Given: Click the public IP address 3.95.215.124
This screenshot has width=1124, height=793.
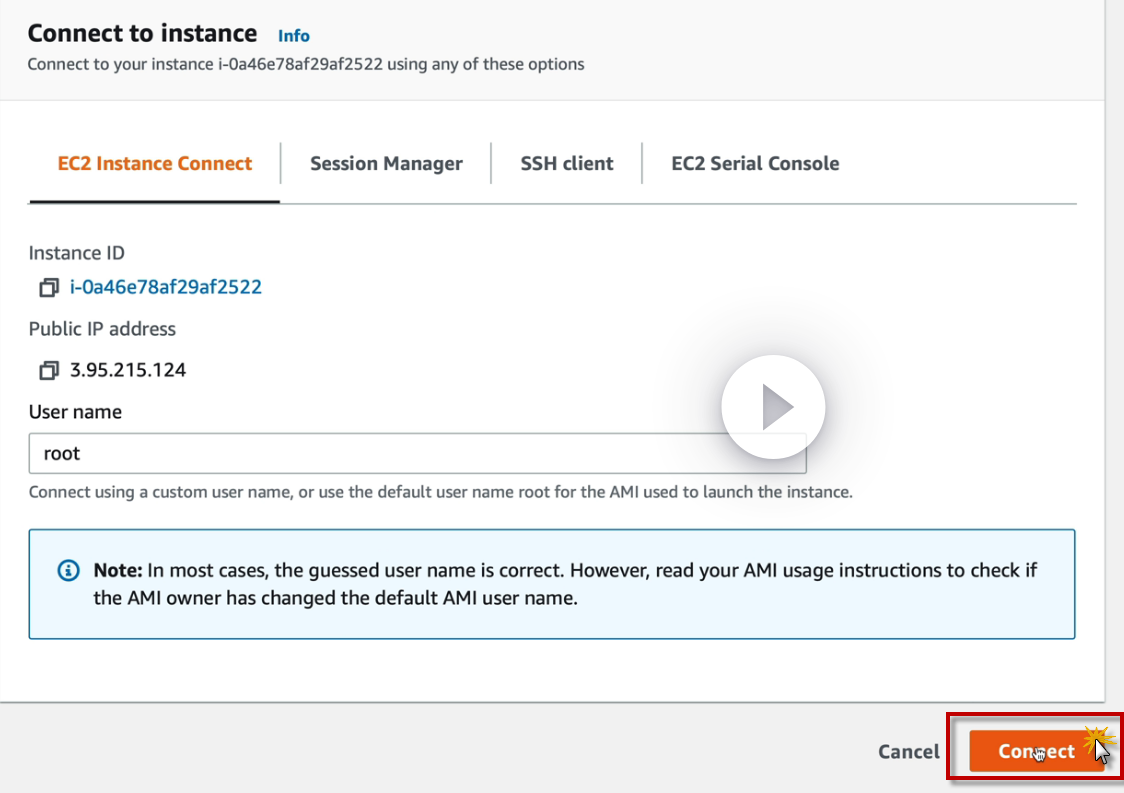Looking at the screenshot, I should [x=128, y=371].
